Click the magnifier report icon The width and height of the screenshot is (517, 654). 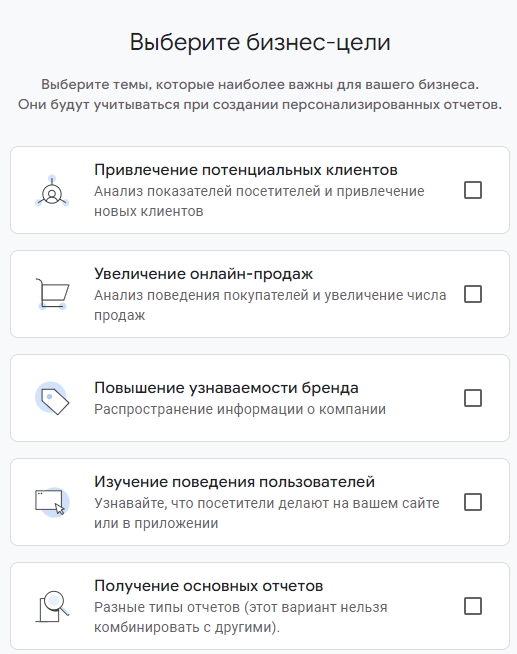click(x=52, y=606)
